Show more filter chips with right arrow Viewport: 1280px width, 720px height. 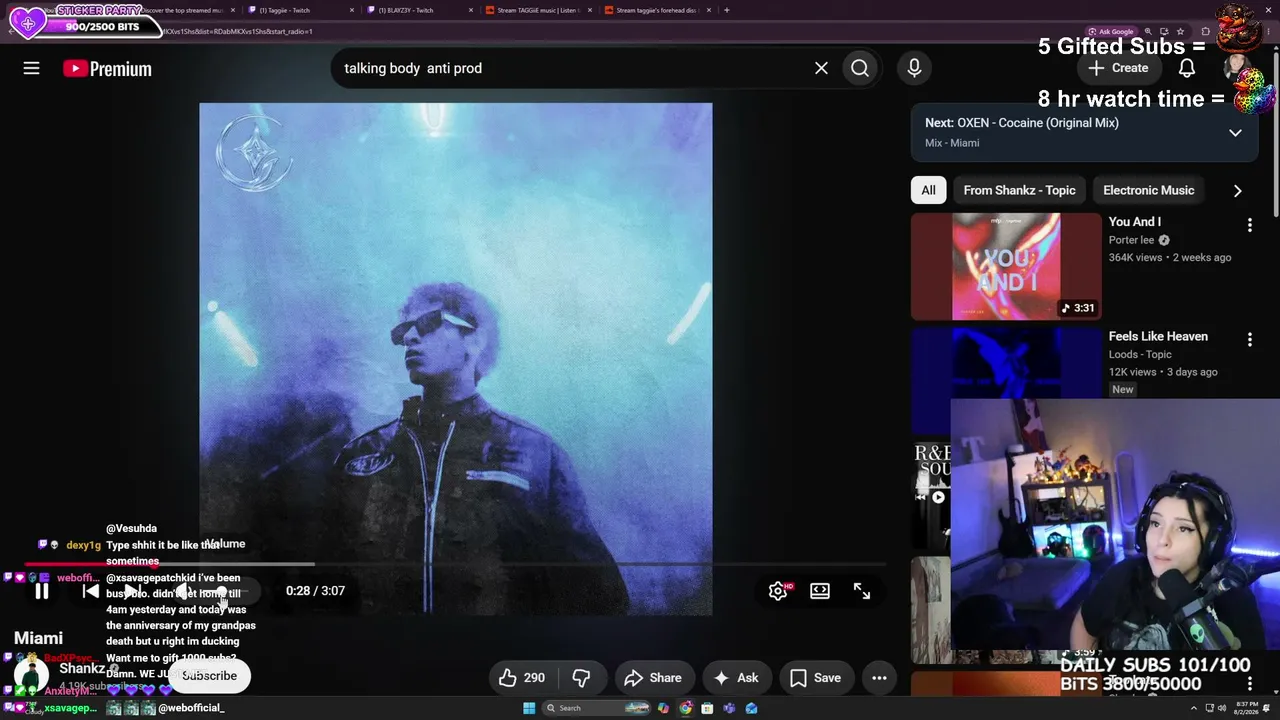(x=1237, y=190)
